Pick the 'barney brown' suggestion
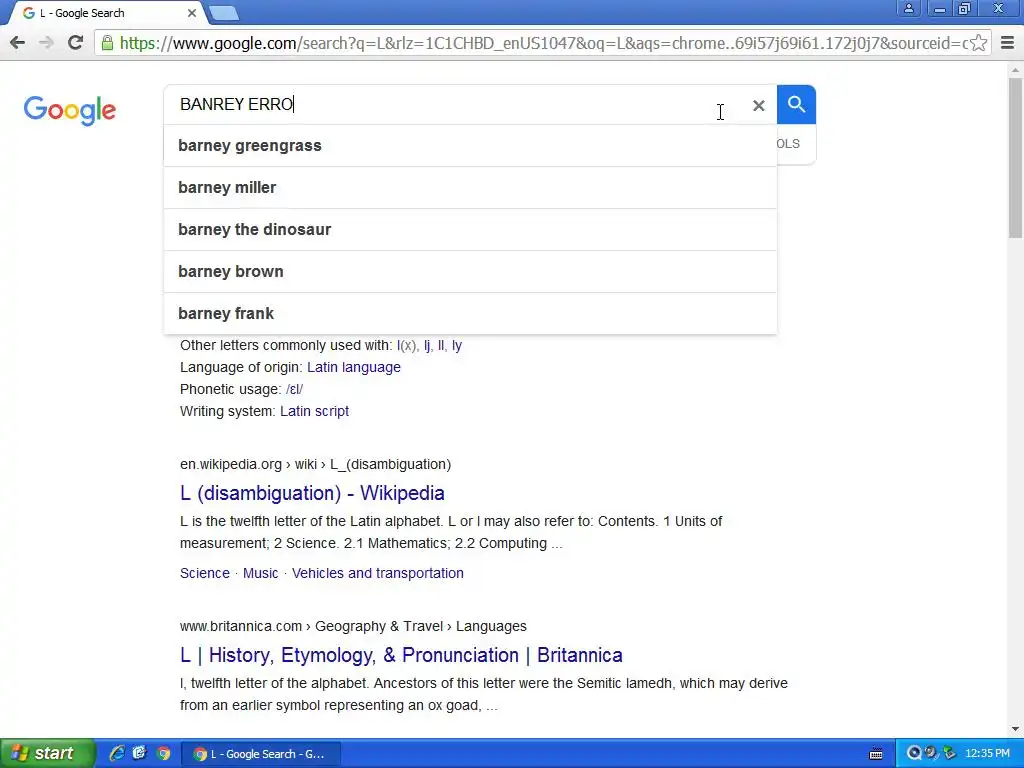 point(470,272)
